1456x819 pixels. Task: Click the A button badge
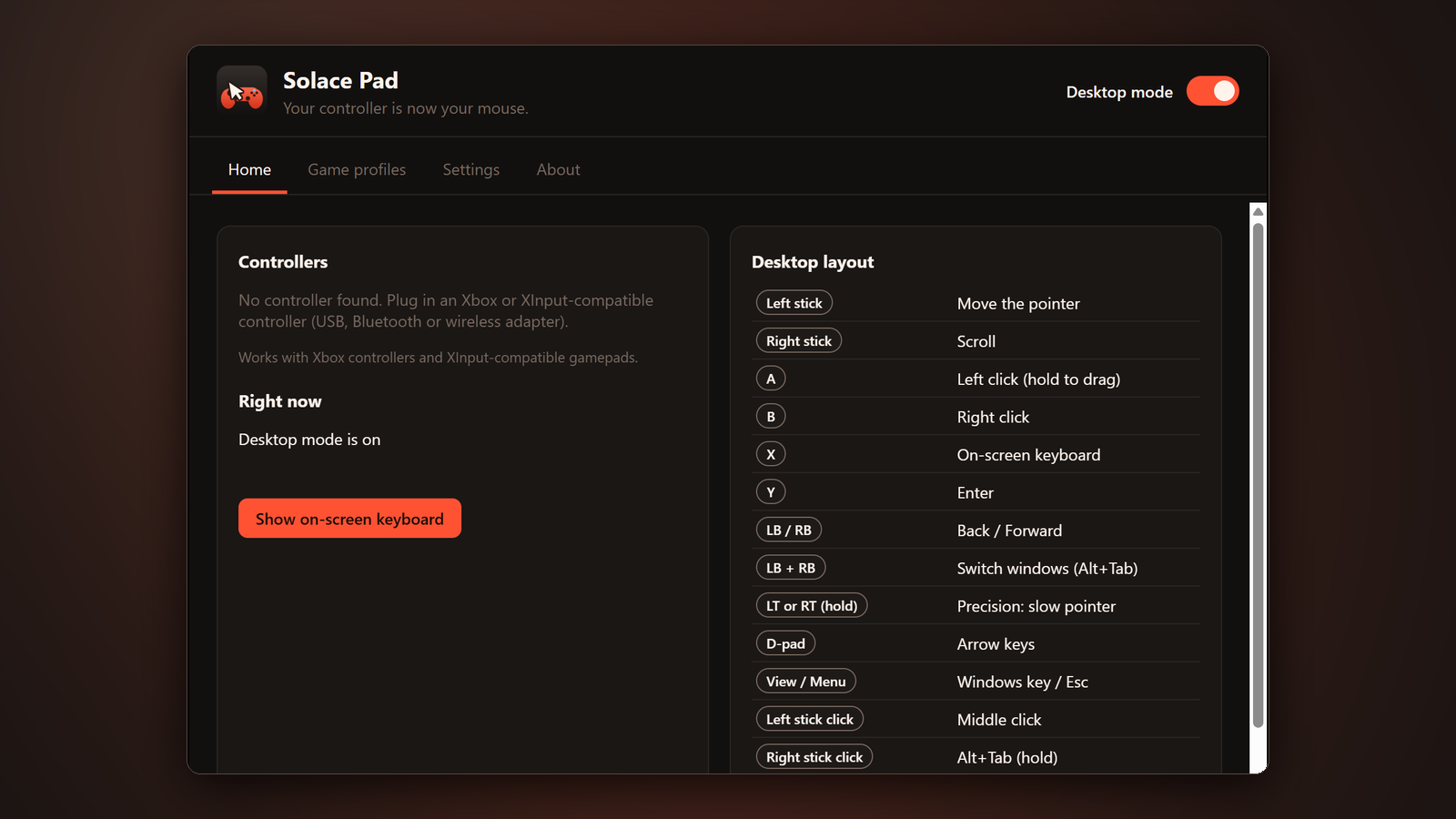[x=771, y=379]
